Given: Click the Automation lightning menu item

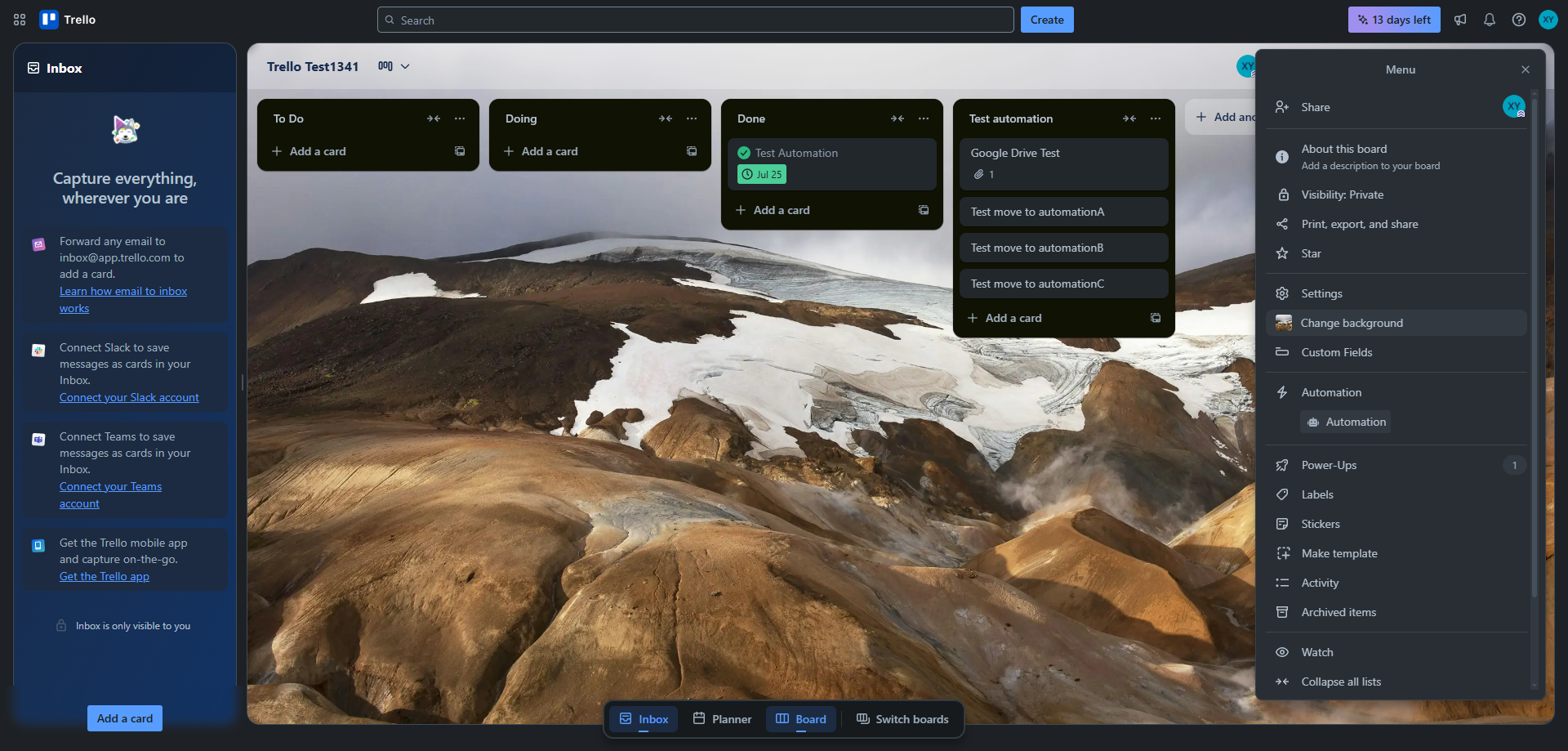Looking at the screenshot, I should 1396,392.
